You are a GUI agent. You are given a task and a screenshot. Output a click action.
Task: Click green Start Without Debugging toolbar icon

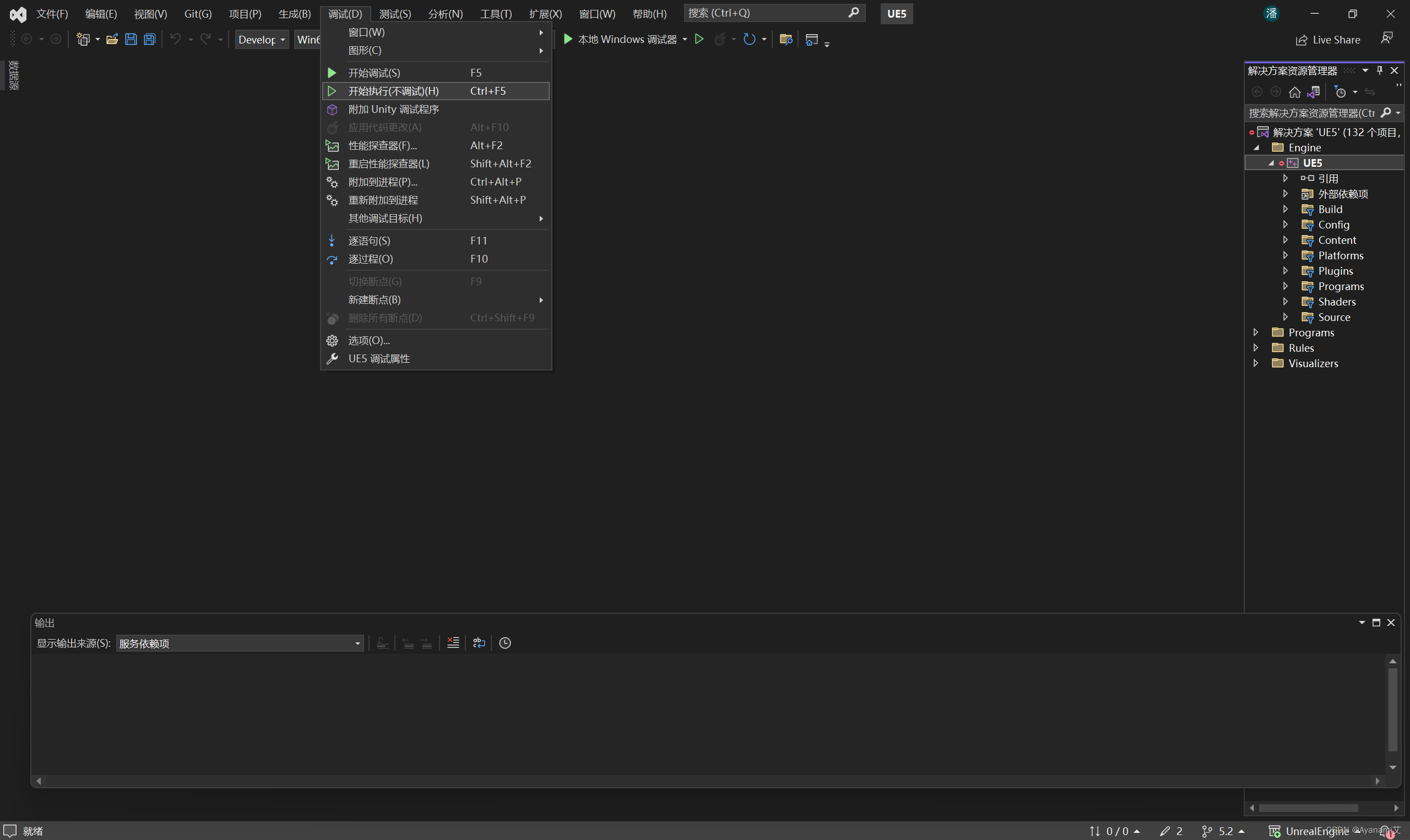click(x=699, y=39)
